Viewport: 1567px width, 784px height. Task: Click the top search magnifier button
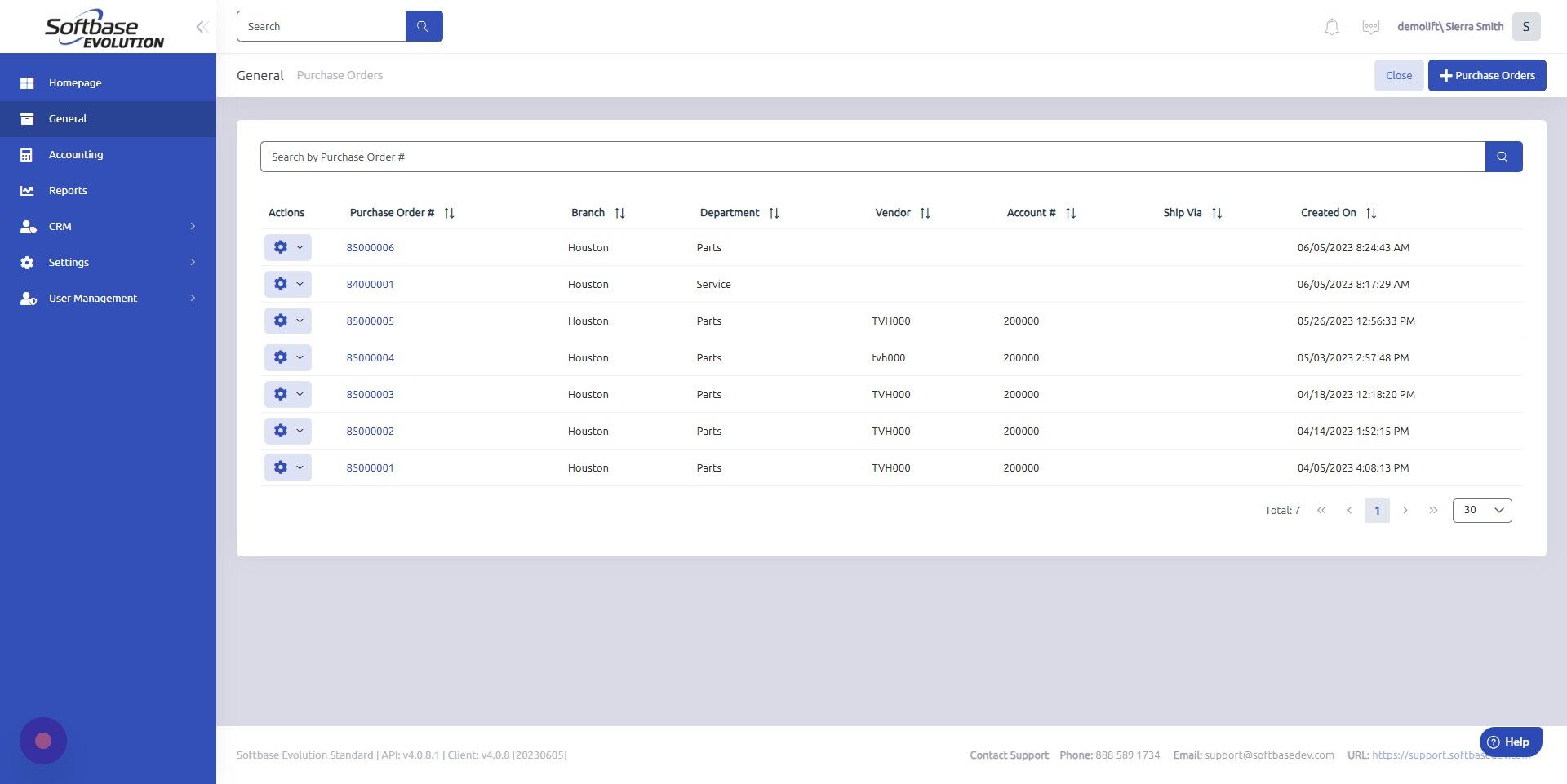424,26
